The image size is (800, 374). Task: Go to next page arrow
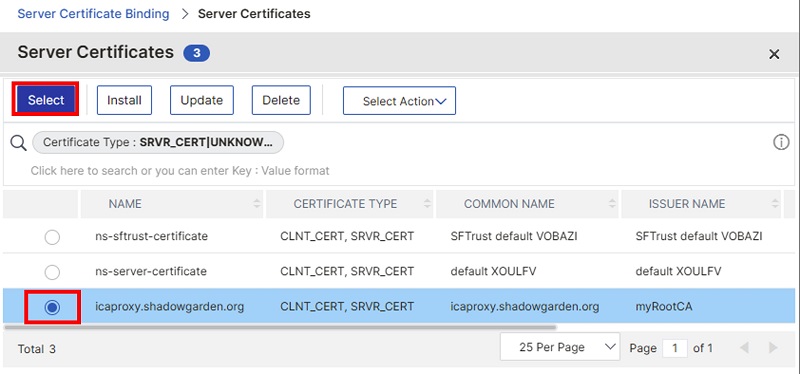[773, 348]
